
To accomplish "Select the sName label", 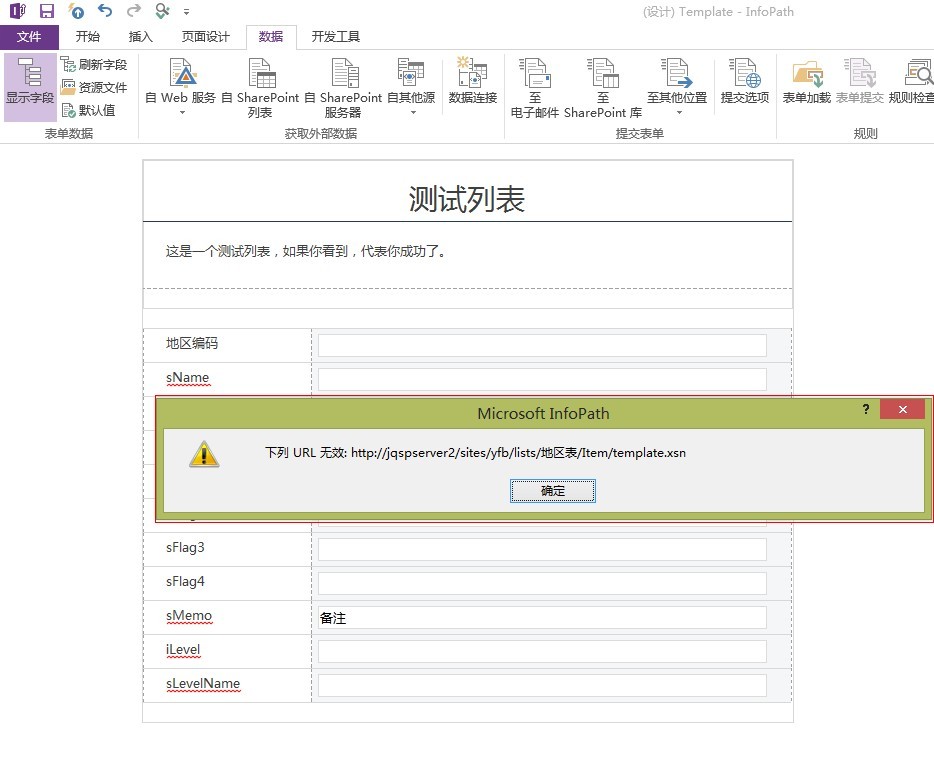I will coord(188,378).
